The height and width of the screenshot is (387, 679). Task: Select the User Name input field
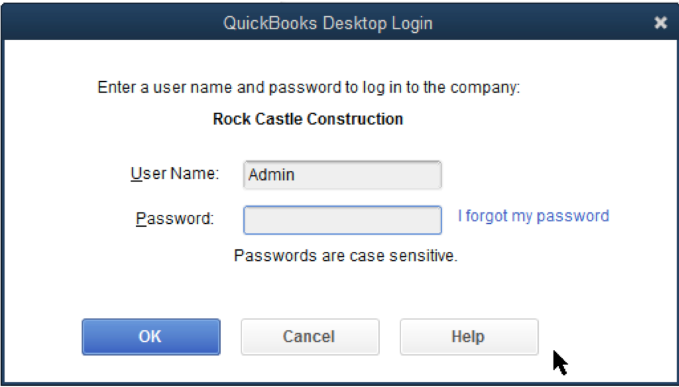point(343,175)
